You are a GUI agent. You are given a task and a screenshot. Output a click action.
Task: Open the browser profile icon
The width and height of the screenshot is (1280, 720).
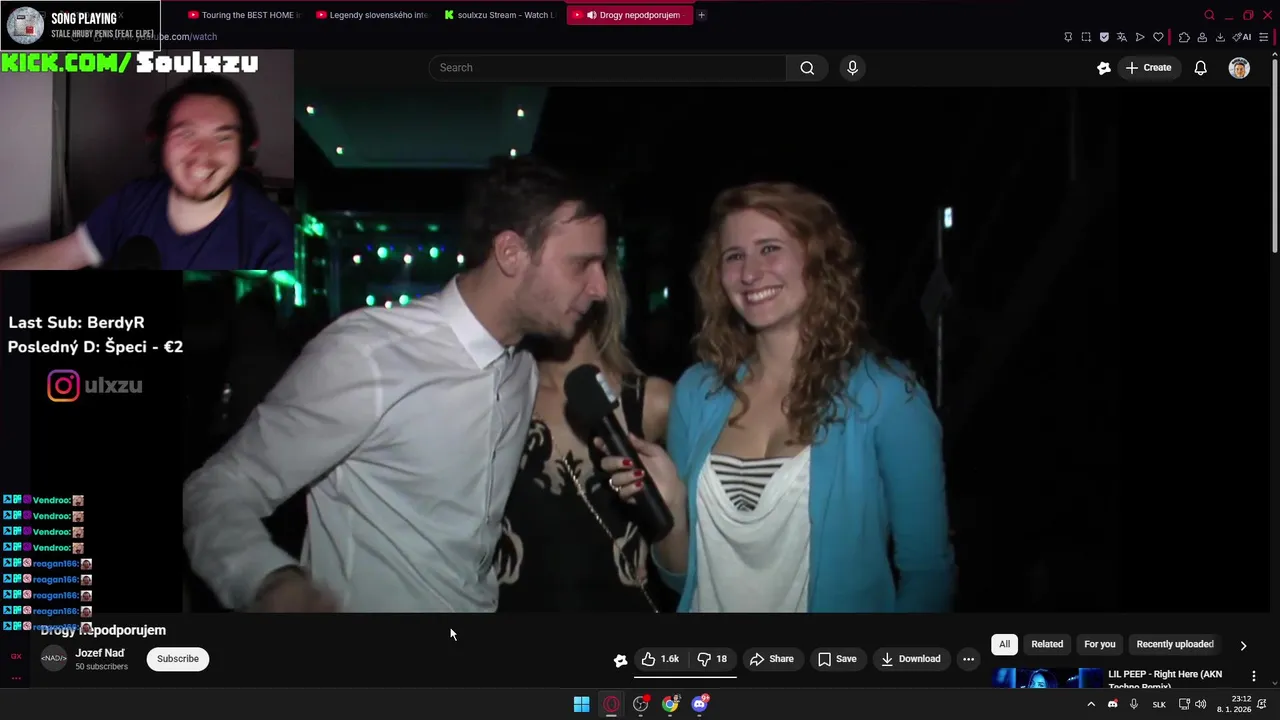(1202, 37)
